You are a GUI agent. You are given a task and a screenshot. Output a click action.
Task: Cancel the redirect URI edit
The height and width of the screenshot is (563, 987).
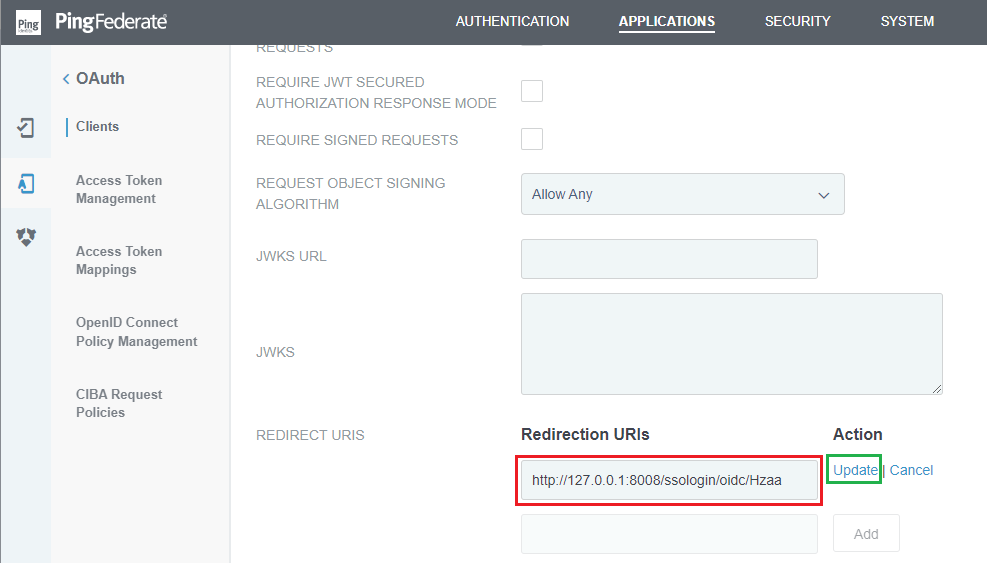(911, 470)
